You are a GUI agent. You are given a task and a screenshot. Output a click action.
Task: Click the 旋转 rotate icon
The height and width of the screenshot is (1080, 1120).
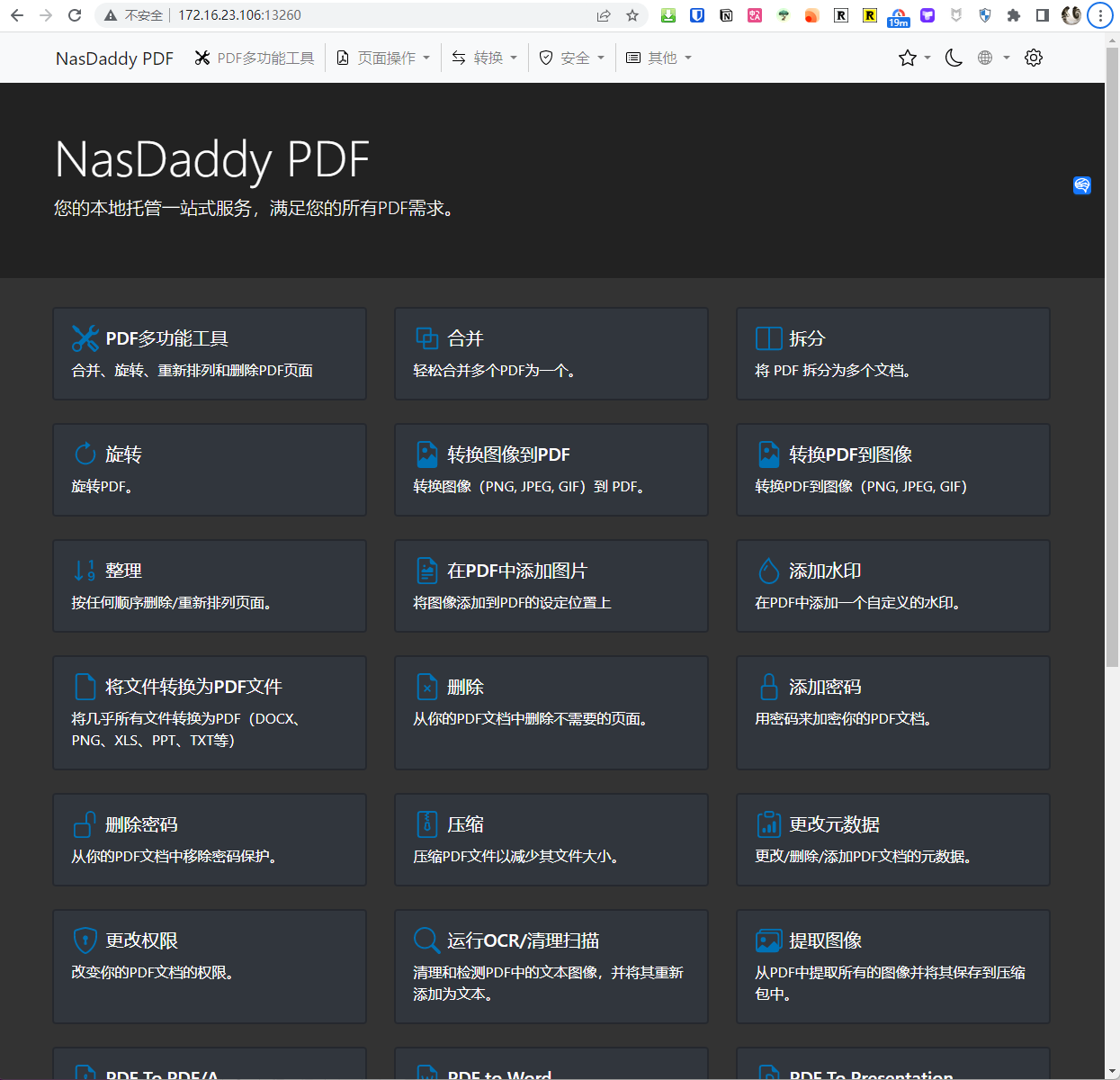pos(85,454)
